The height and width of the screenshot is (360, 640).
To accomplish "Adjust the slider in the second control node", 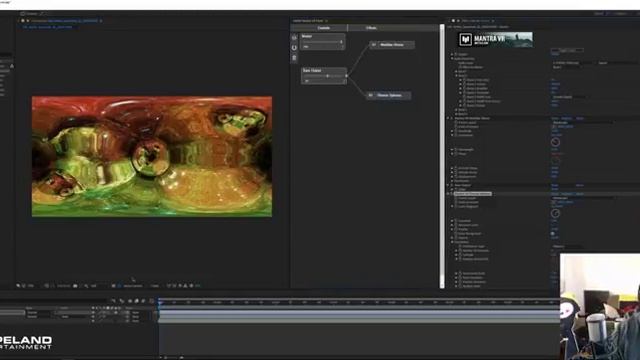I will [x=324, y=76].
